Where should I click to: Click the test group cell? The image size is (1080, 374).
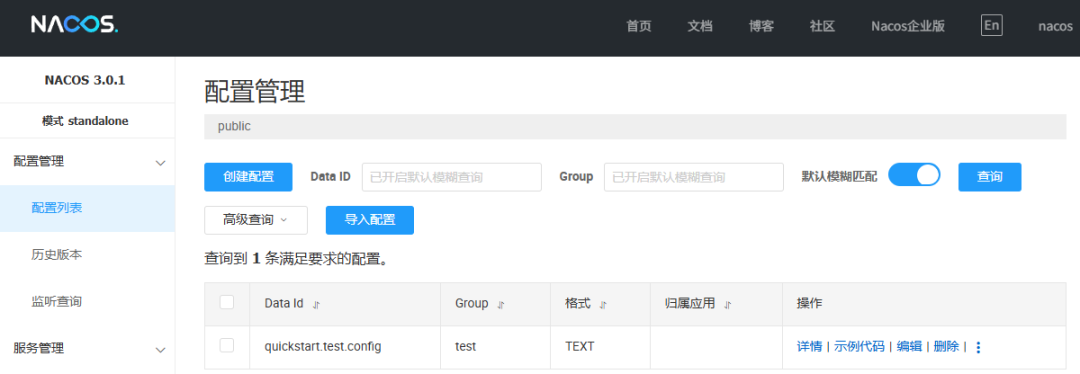[x=466, y=346]
